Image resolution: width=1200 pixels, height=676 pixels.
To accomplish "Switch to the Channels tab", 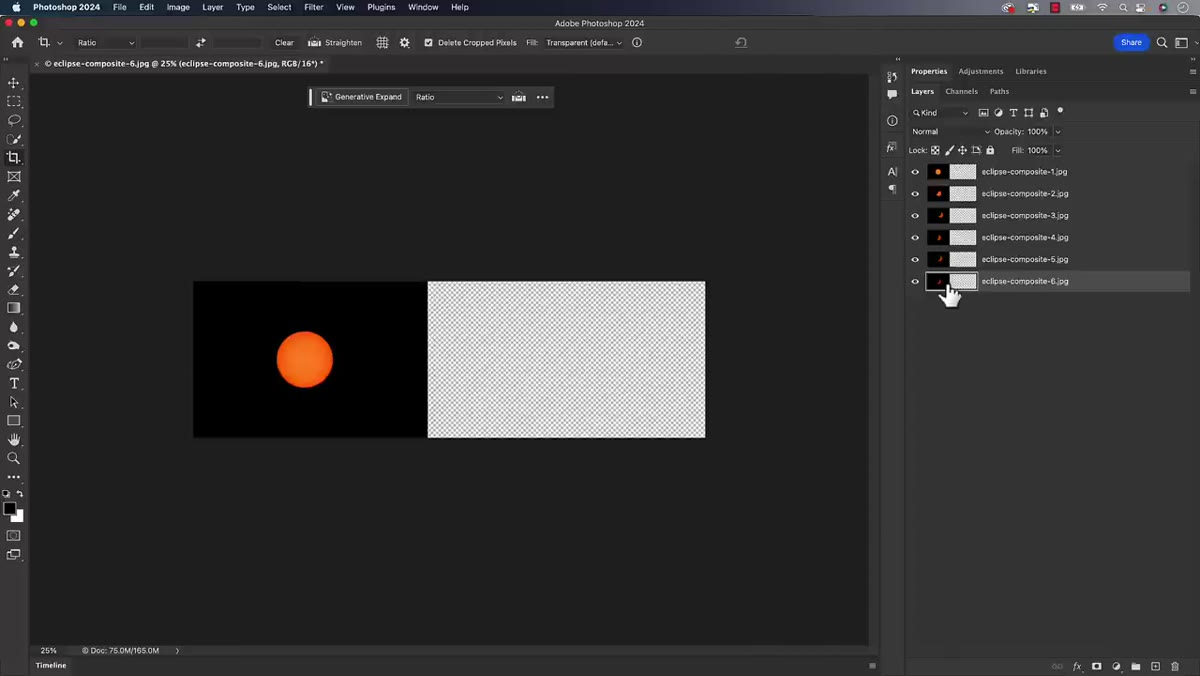I will pos(961,92).
